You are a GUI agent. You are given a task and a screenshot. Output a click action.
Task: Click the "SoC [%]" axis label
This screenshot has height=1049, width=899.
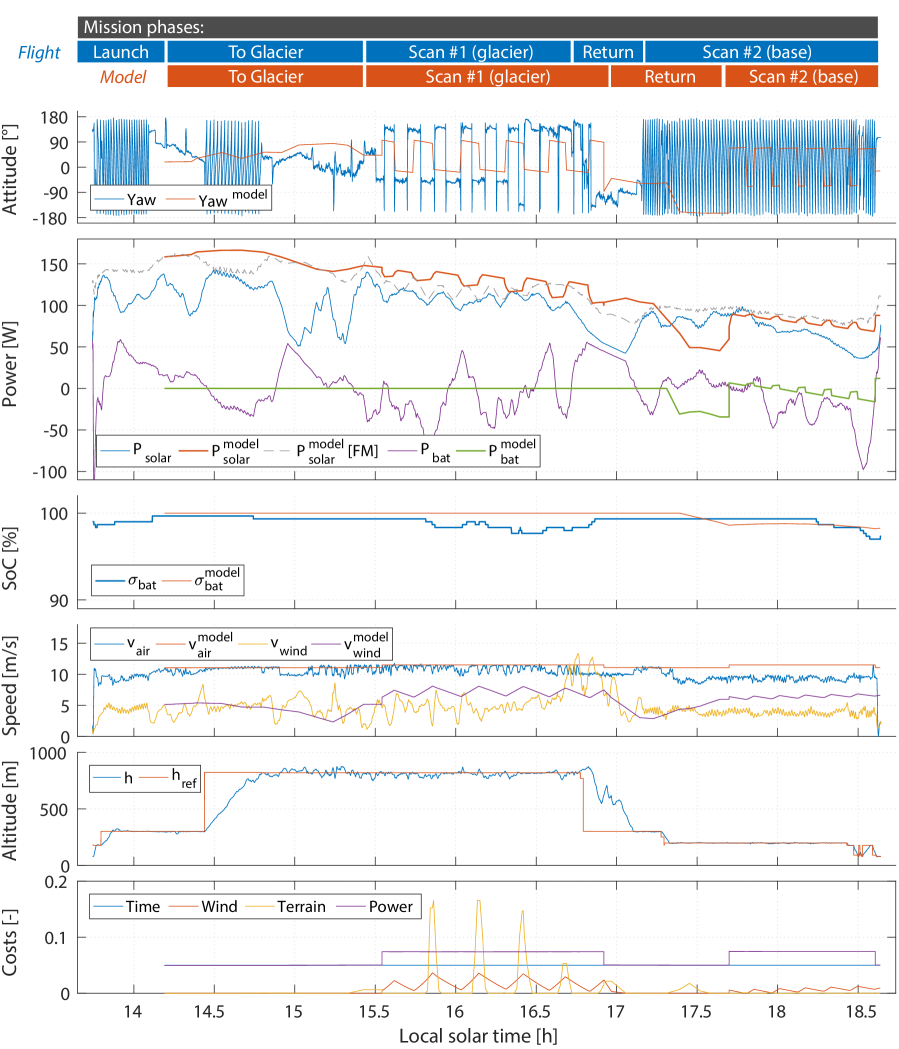click(9, 559)
